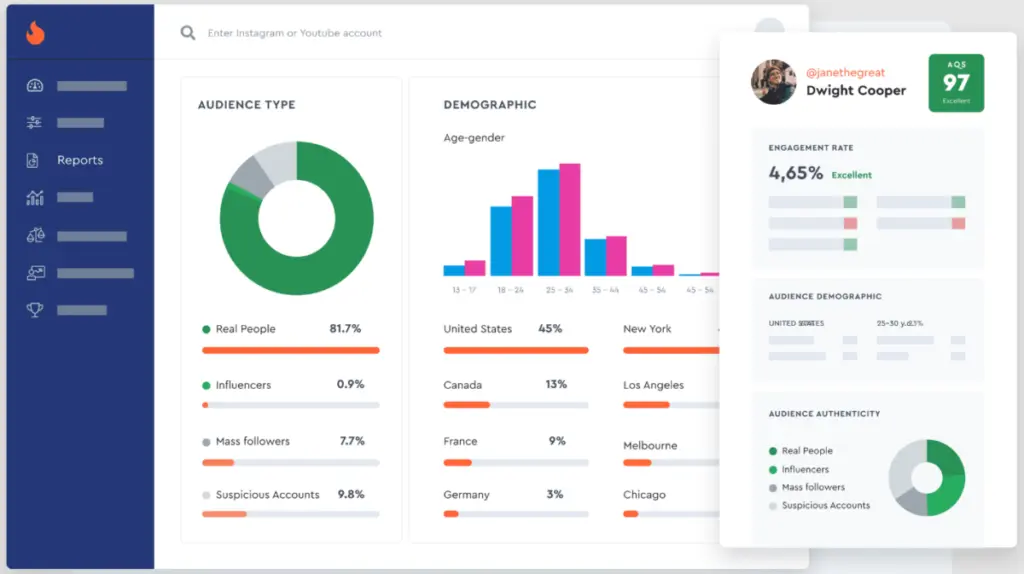Screen dimensions: 1024x574
Task: Click the AQS 97 score badge
Action: click(x=956, y=83)
